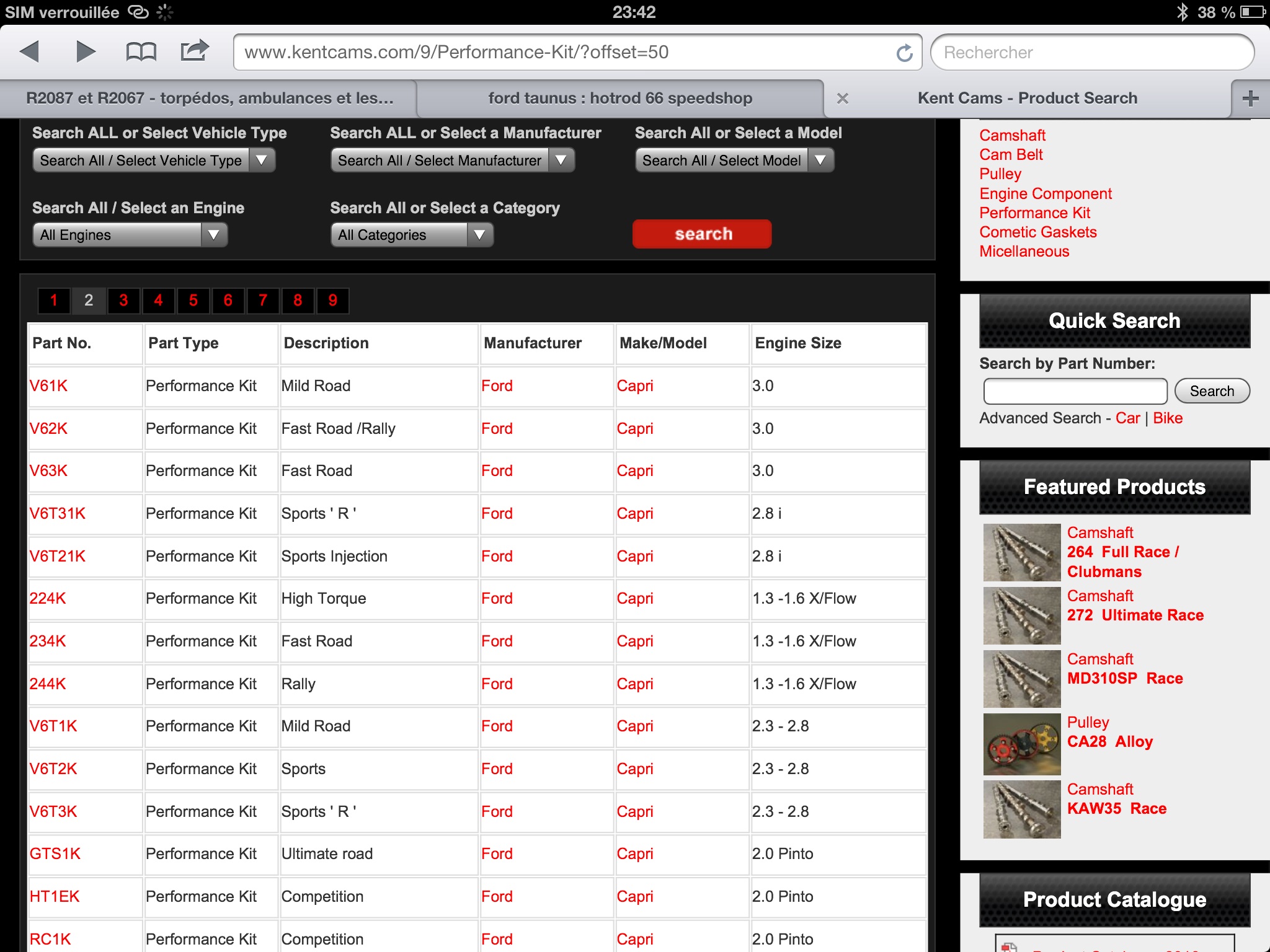
Task: Open the bookmarks book icon
Action: (x=141, y=51)
